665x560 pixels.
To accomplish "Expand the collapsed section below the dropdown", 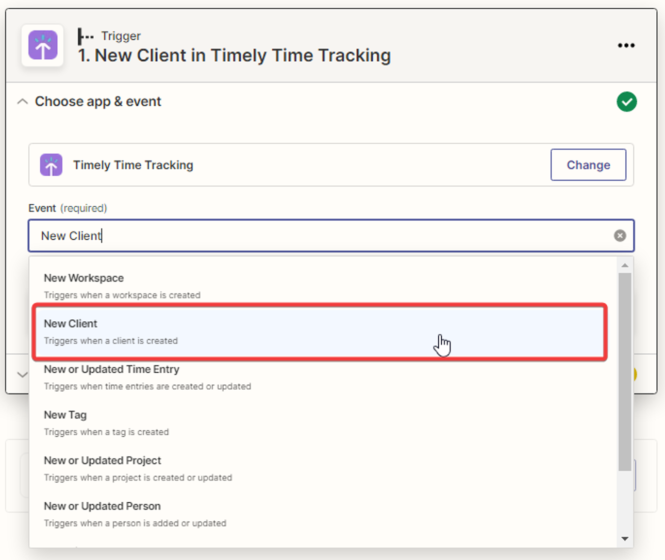I will 22,375.
